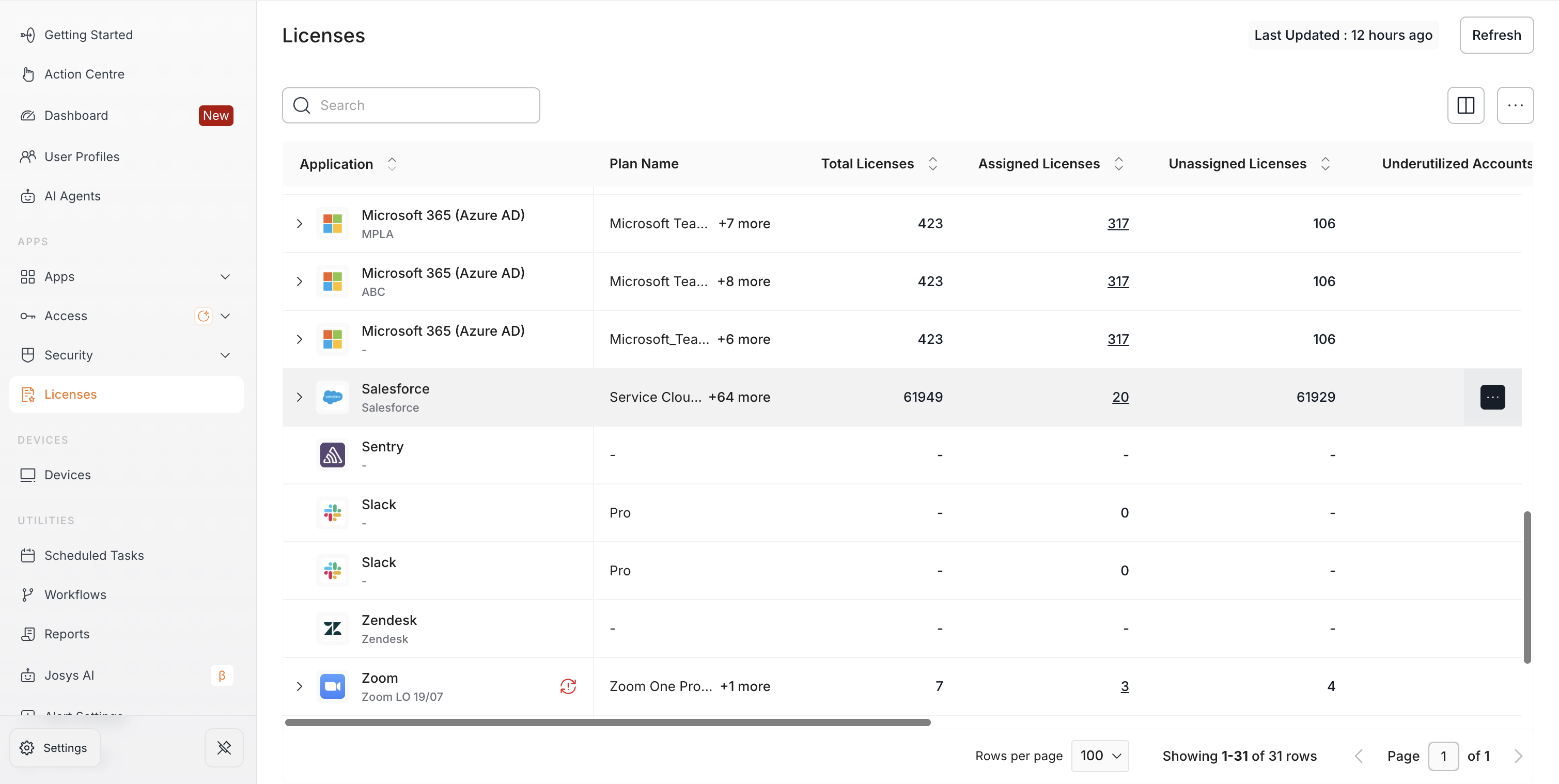Click the Underutilized Accounts column header

tap(1457, 164)
